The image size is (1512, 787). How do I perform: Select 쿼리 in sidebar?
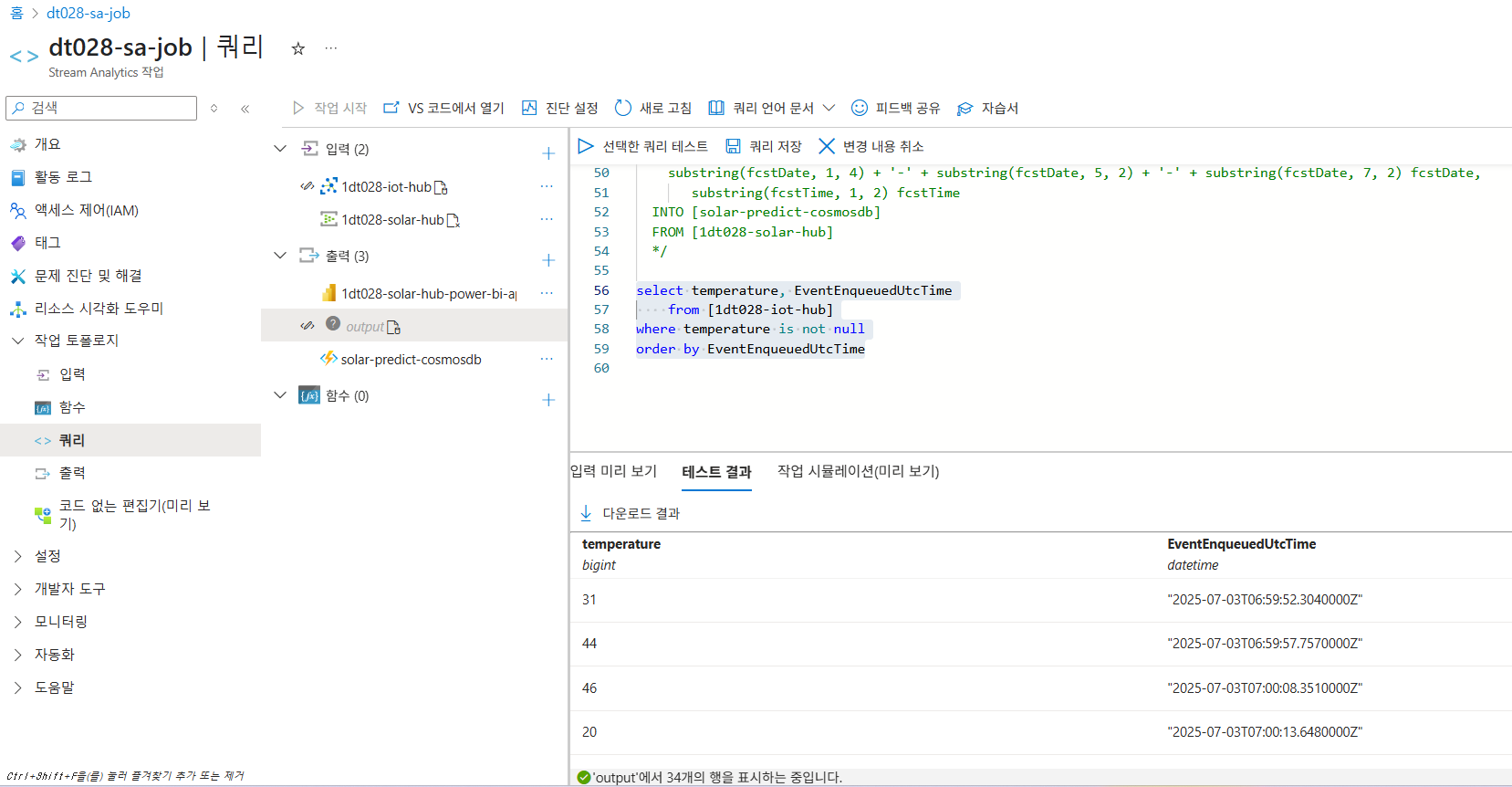pos(130,440)
